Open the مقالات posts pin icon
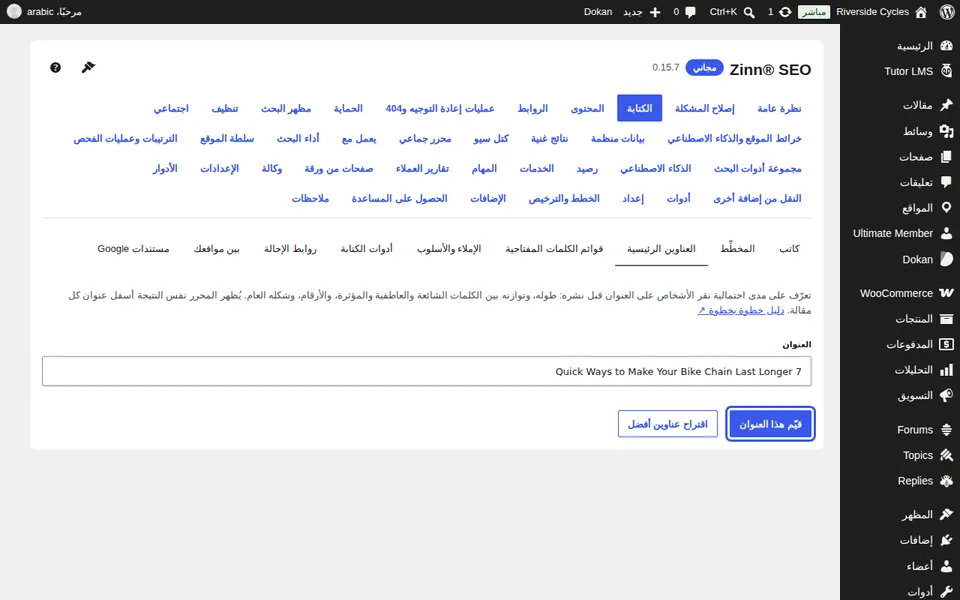960x600 pixels. 947,105
